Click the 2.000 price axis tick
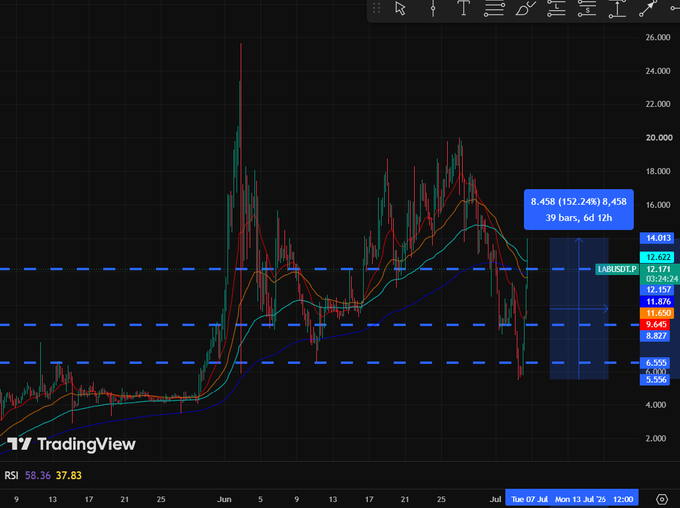The height and width of the screenshot is (508, 680). [656, 439]
